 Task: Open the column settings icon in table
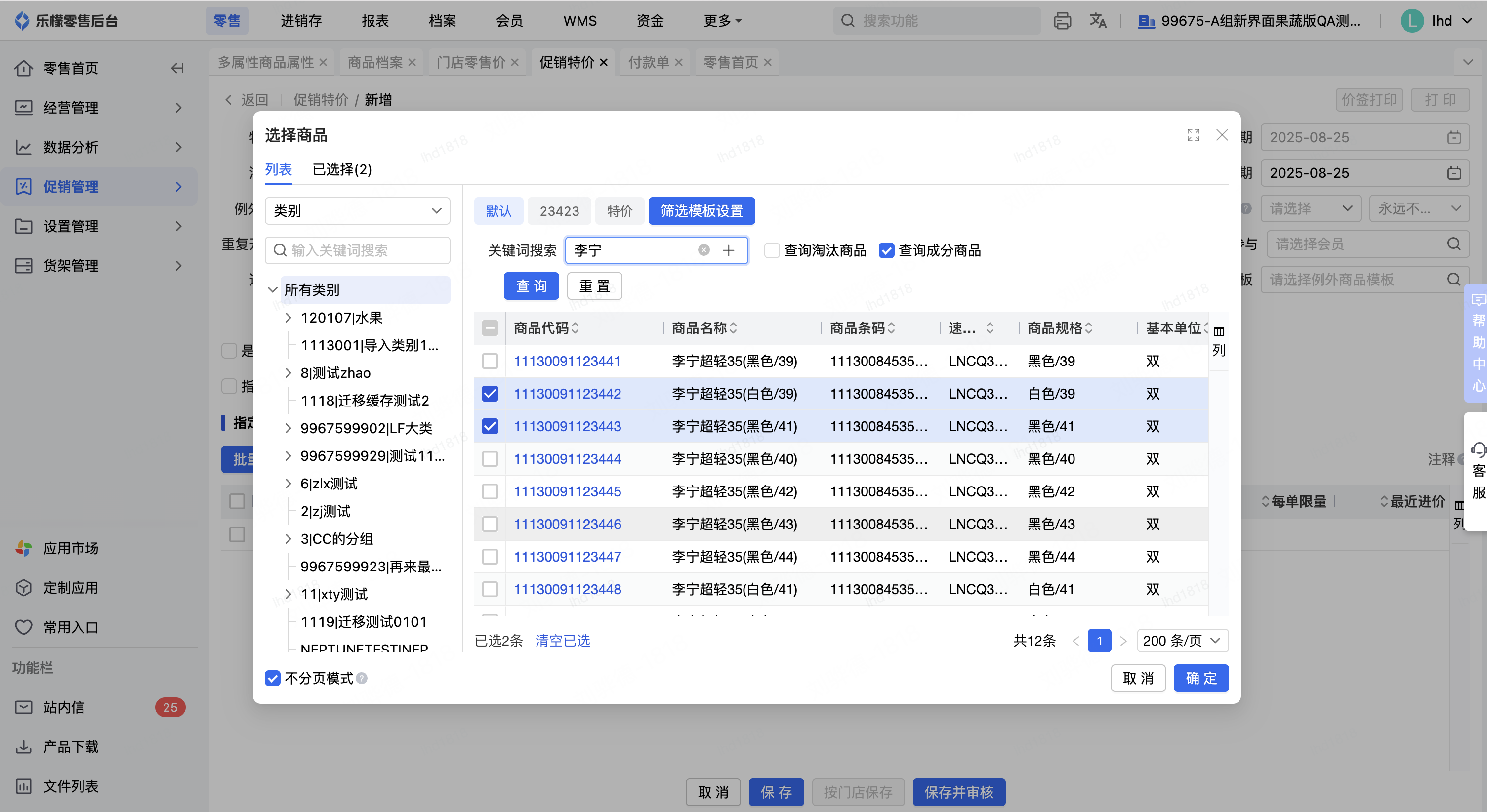(x=1219, y=332)
